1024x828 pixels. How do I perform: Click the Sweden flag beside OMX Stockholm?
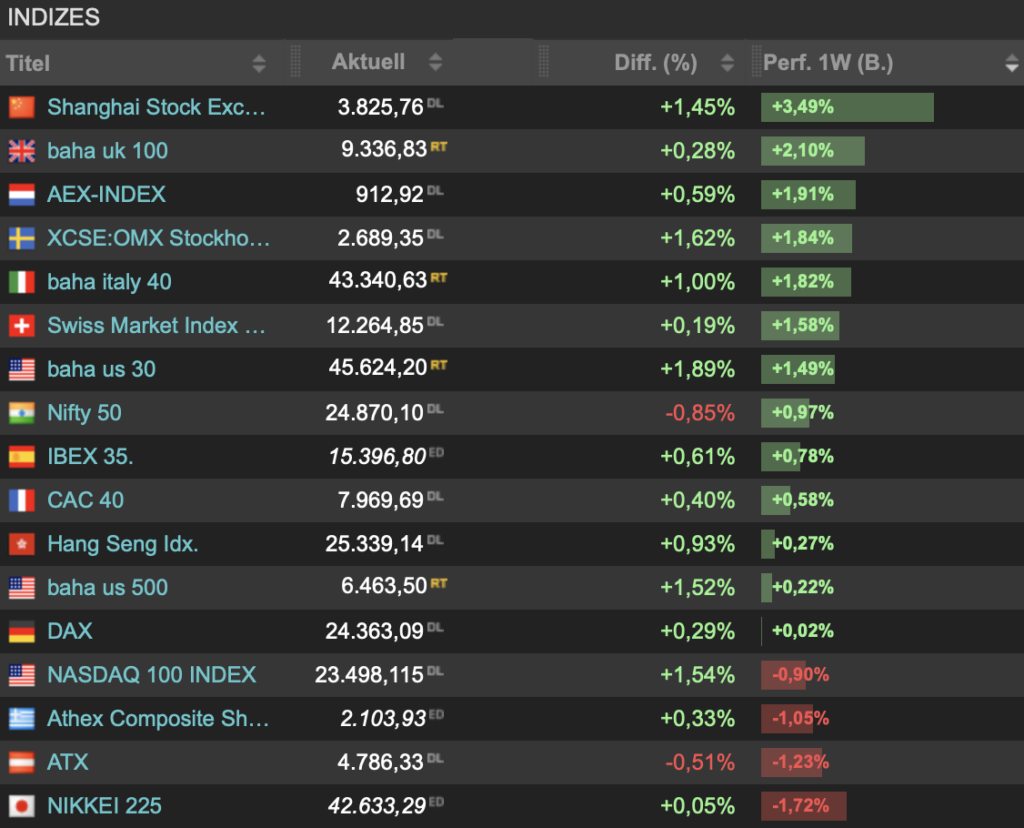click(22, 238)
